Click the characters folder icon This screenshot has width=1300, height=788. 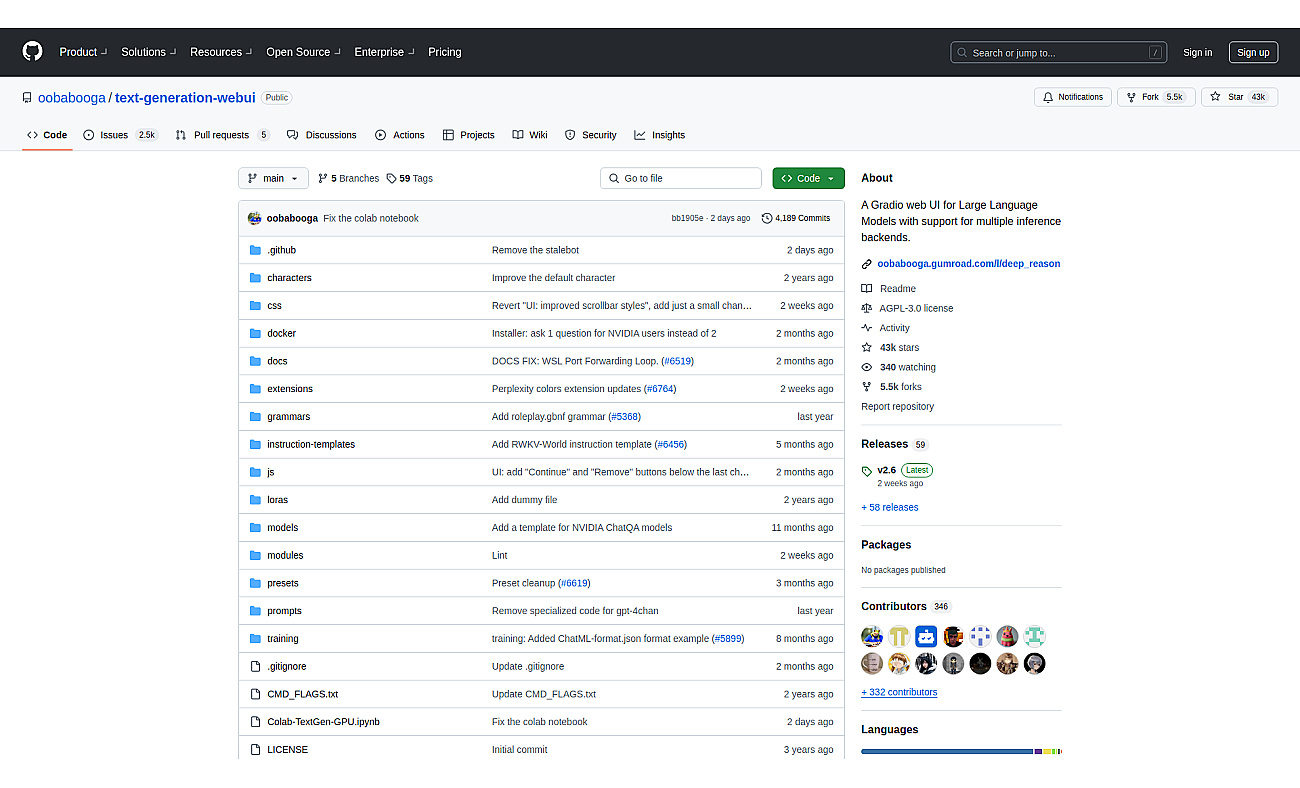click(x=255, y=278)
